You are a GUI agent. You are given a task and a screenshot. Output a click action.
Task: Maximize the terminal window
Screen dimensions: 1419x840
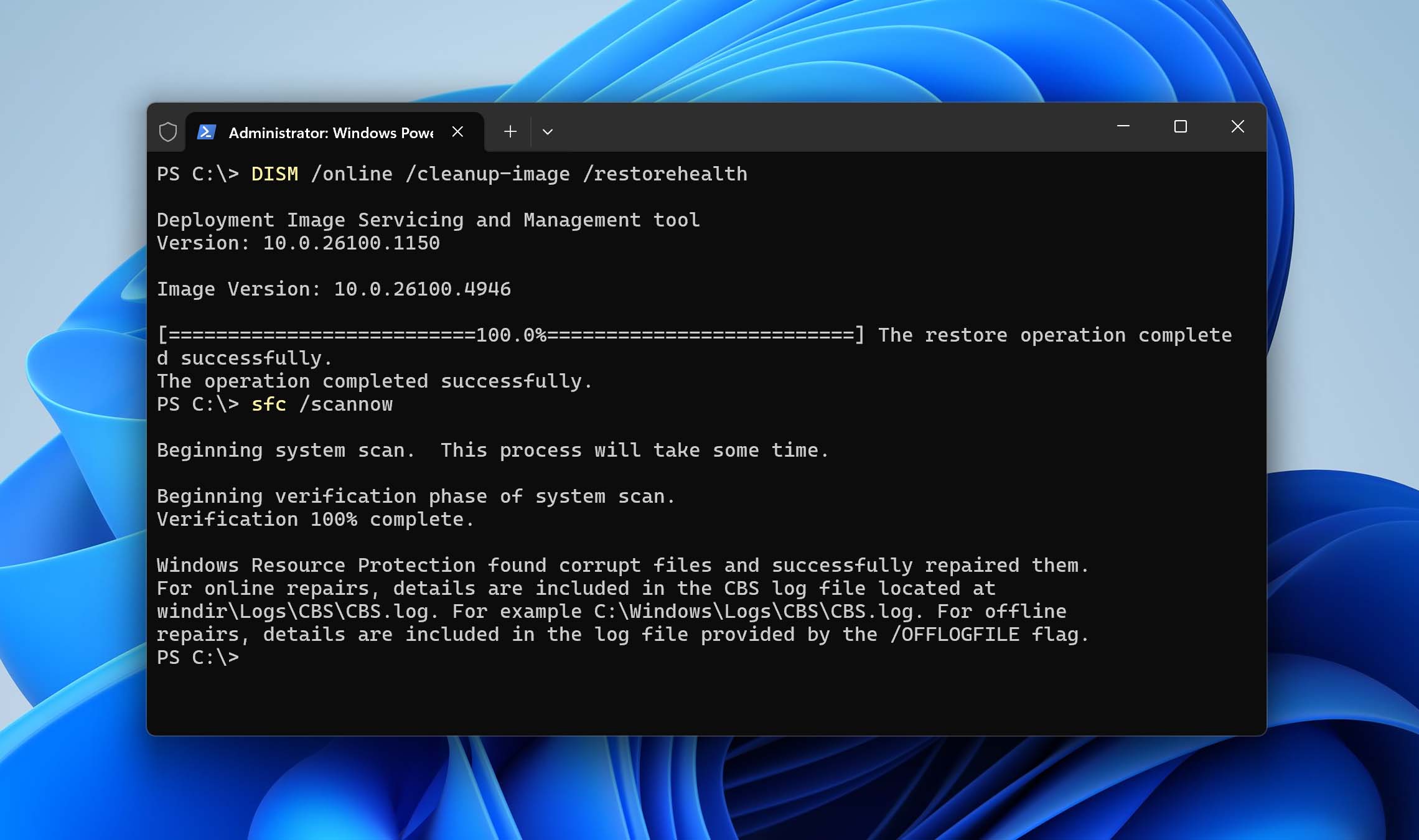[x=1181, y=126]
